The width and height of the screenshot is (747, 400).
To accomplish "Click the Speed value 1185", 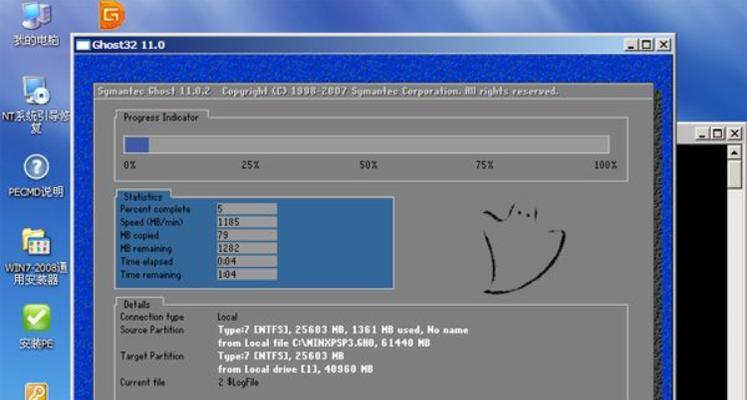I will [246, 222].
